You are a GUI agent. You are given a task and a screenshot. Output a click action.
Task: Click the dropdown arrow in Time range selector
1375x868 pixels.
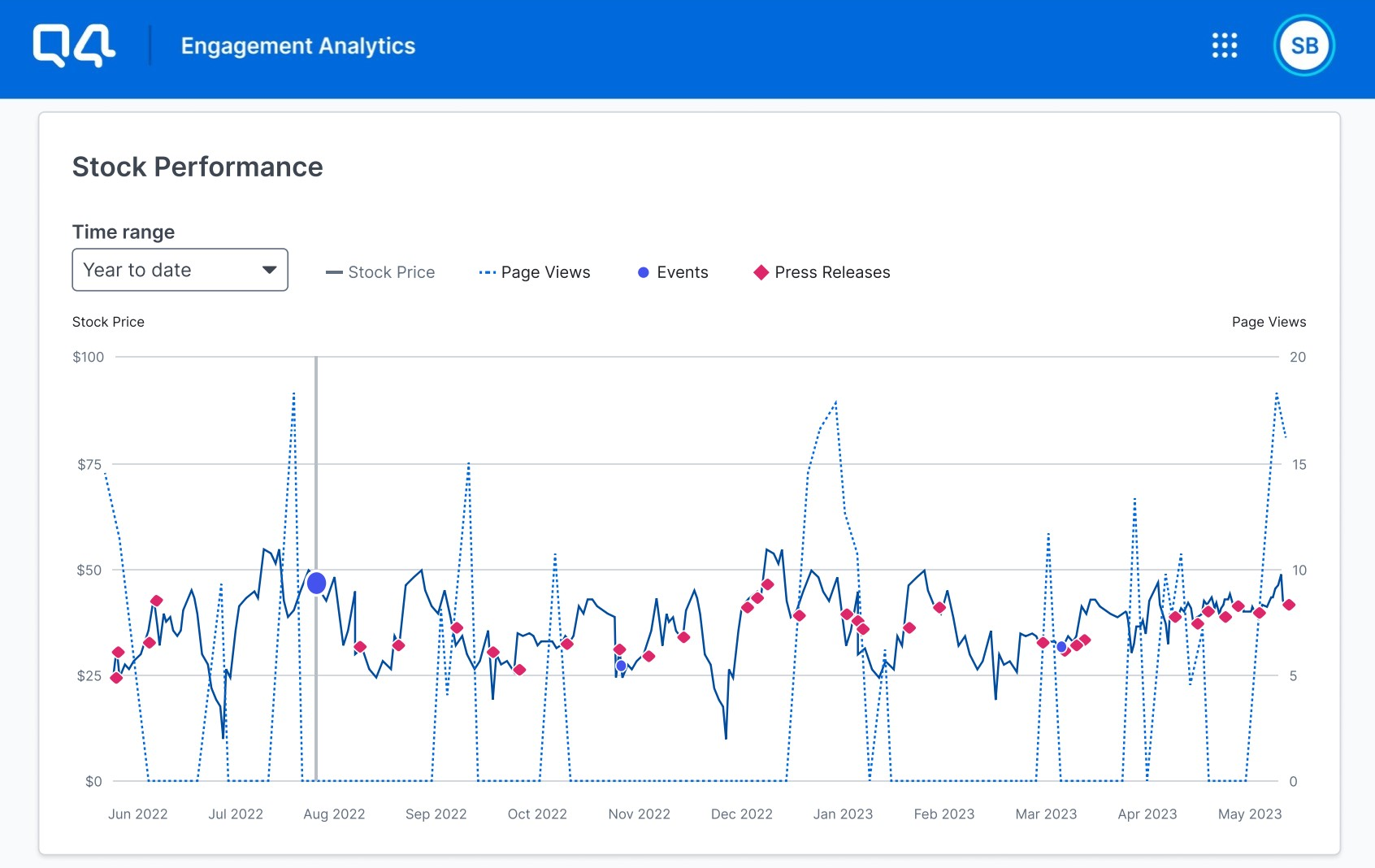pos(270,270)
